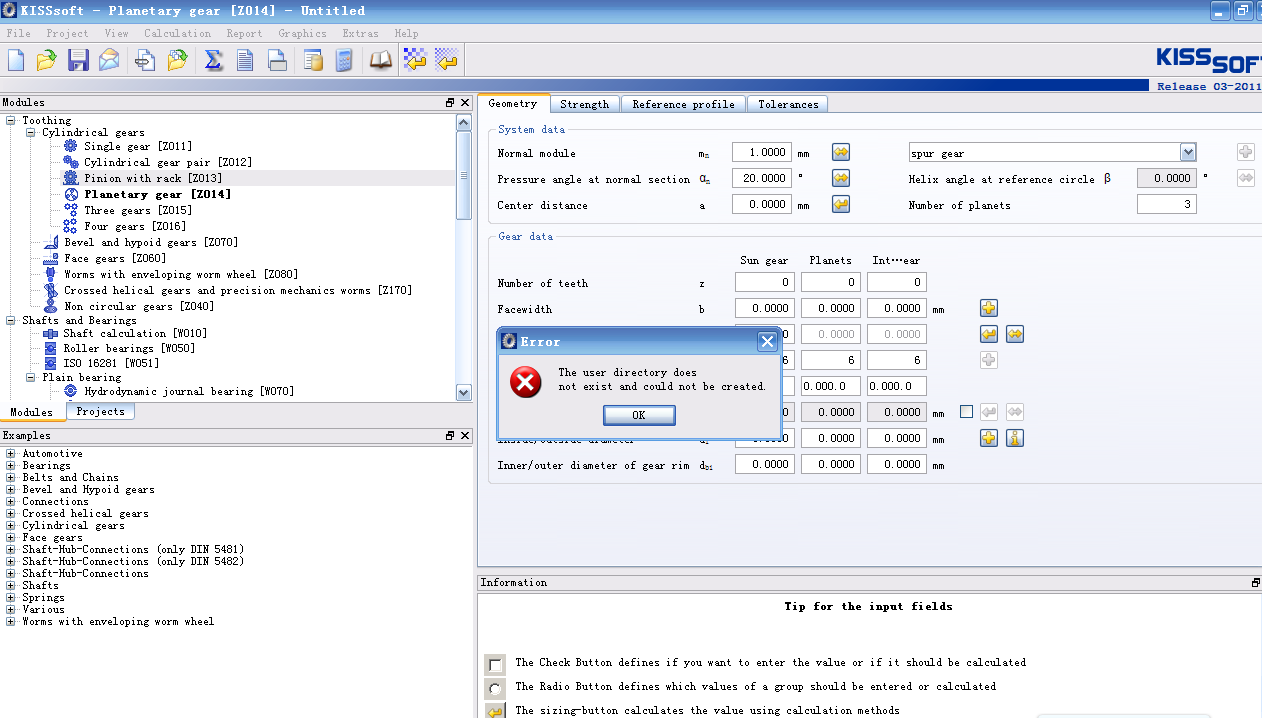Image resolution: width=1262 pixels, height=718 pixels.
Task: Select ISO 16281 [W051] module
Action: click(x=111, y=363)
